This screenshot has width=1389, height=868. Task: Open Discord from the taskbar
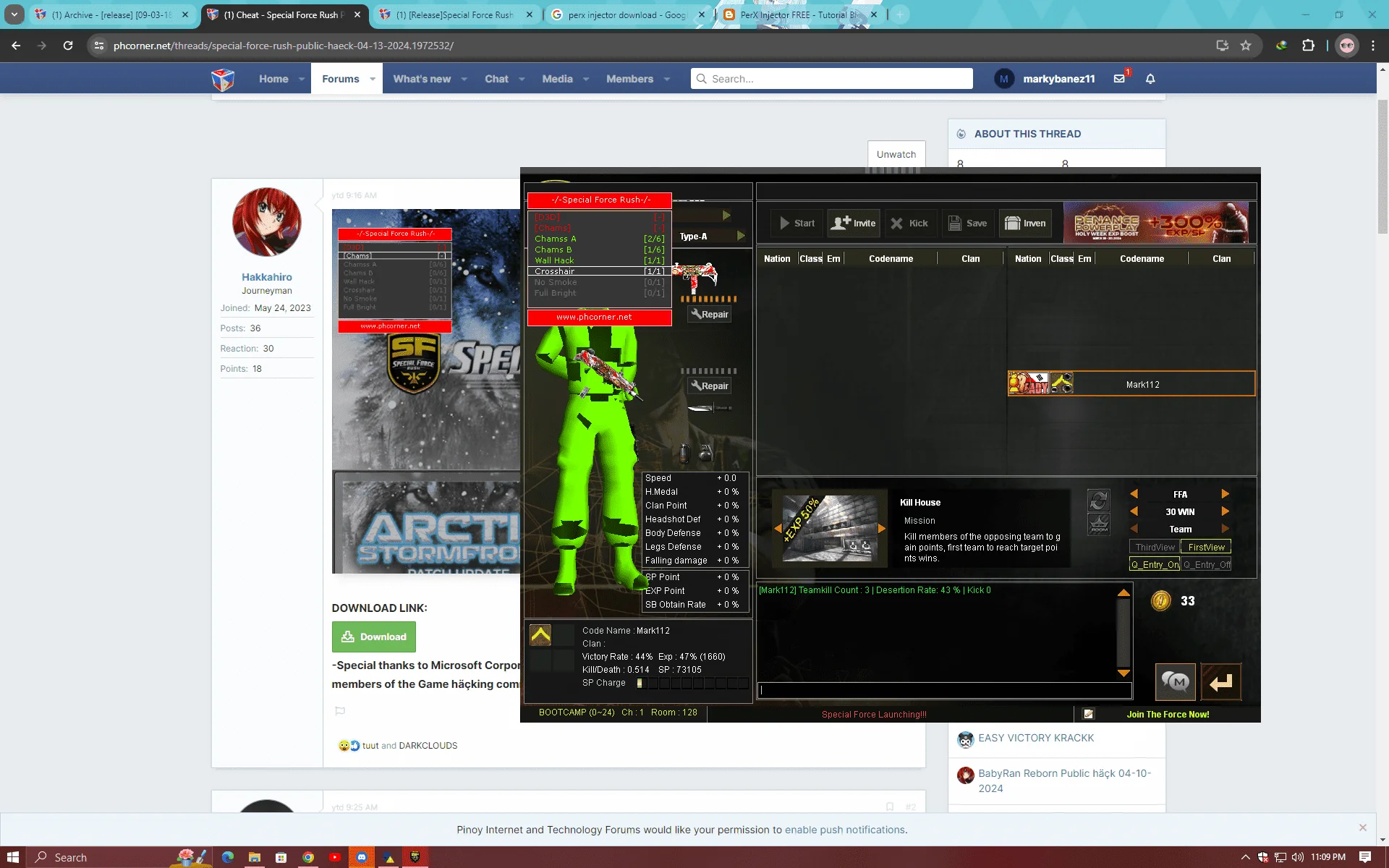tap(361, 857)
